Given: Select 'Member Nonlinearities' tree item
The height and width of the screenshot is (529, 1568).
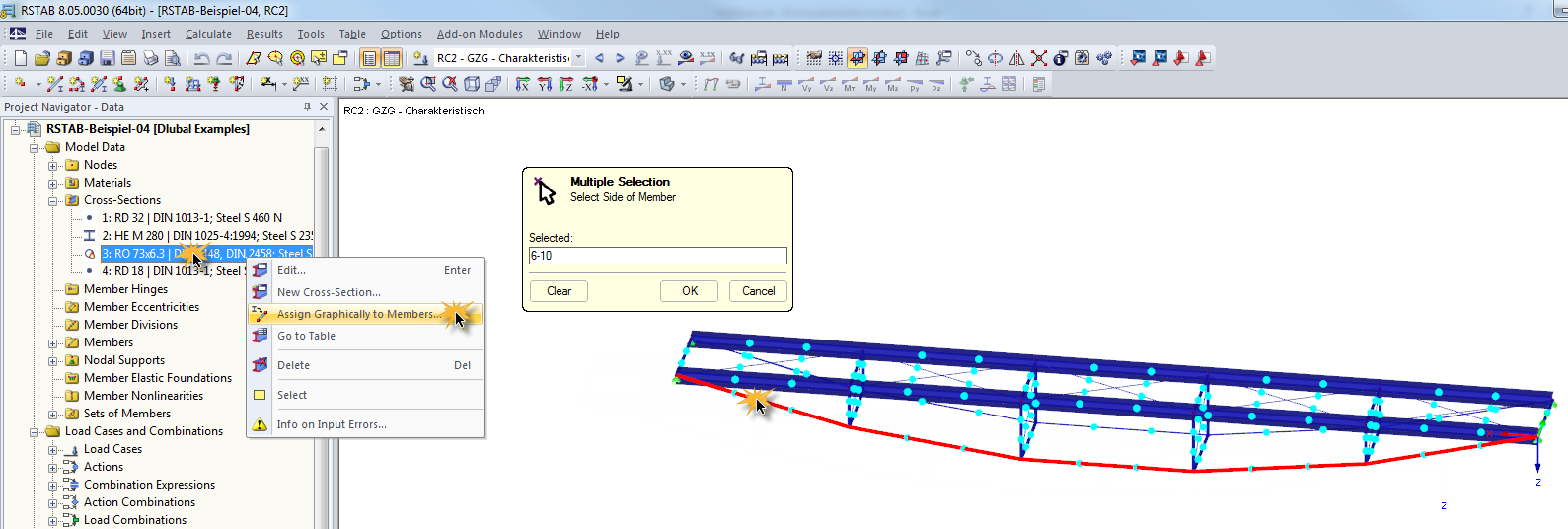Looking at the screenshot, I should (x=143, y=396).
